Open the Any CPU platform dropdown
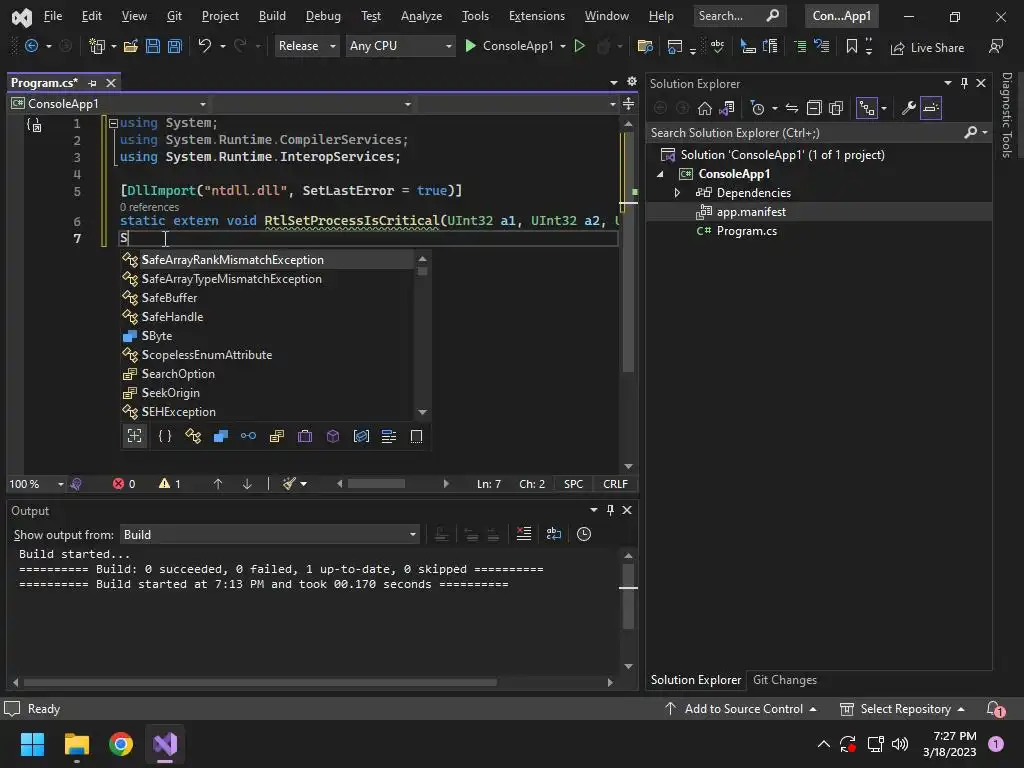Viewport: 1024px width, 768px height. pos(400,46)
